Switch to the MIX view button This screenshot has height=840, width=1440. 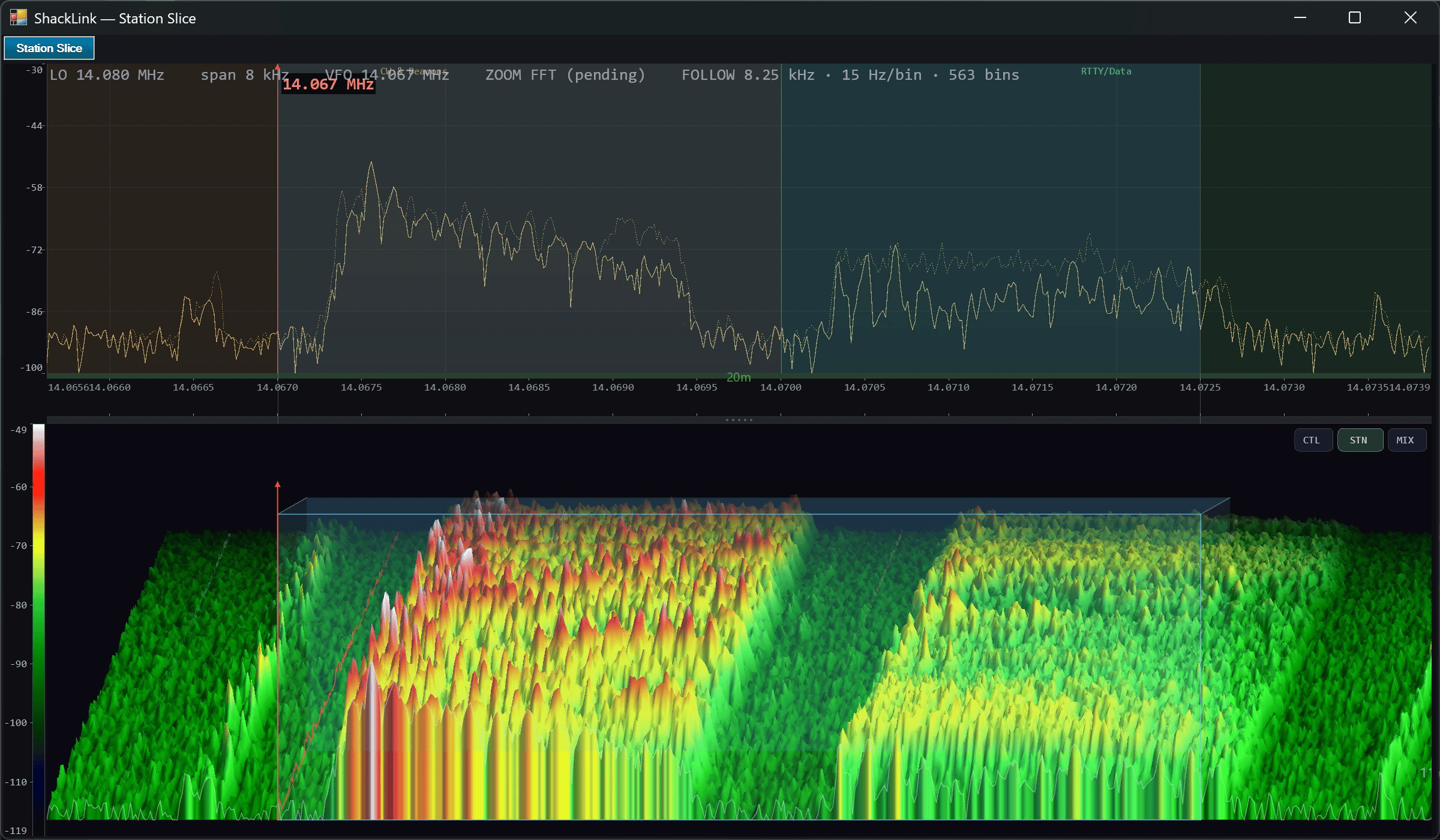[x=1406, y=440]
